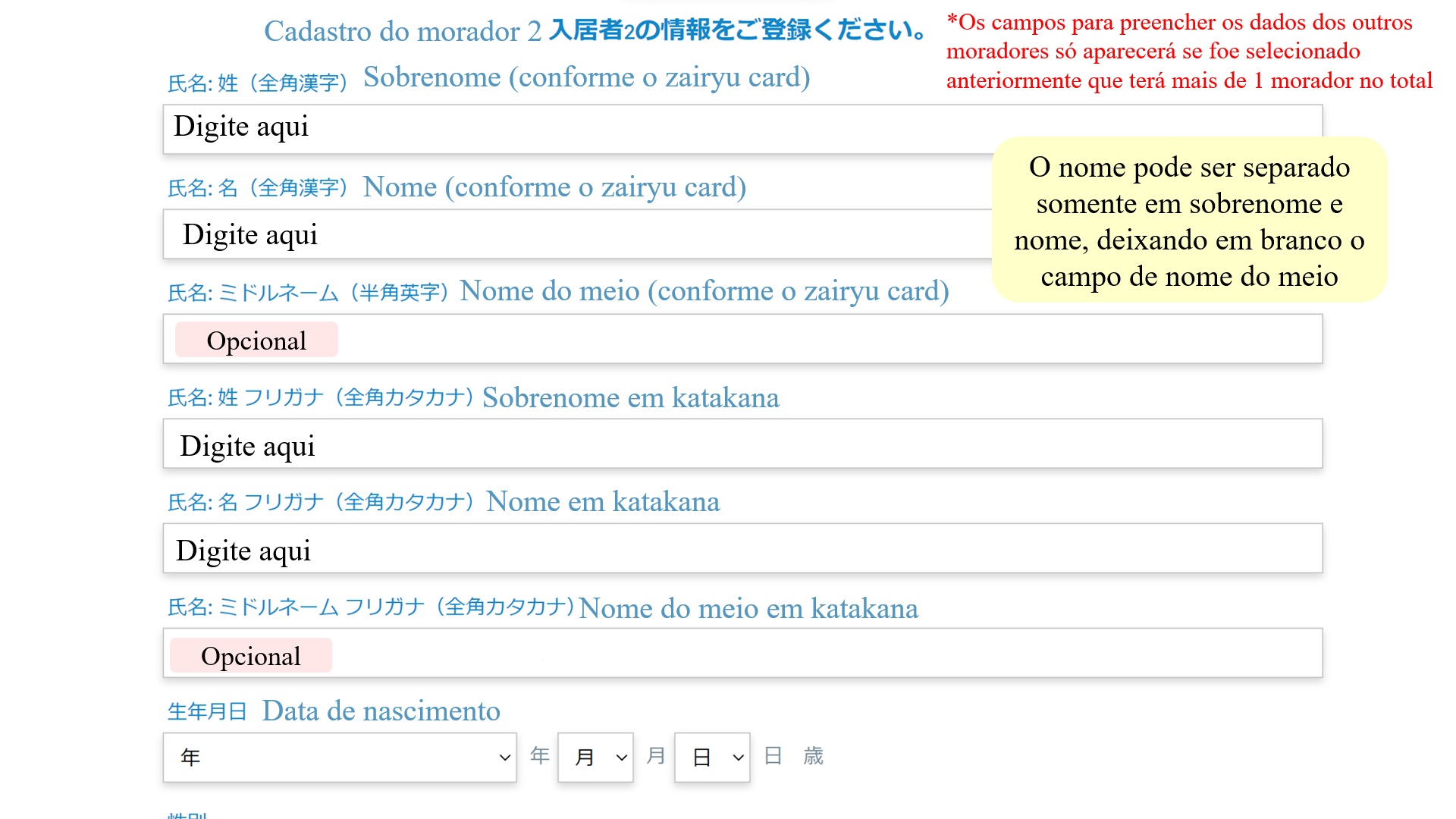Viewport: 1456px width, 819px height.
Task: Click the Nome do meio em katakana field
Action: pyautogui.click(x=758, y=654)
